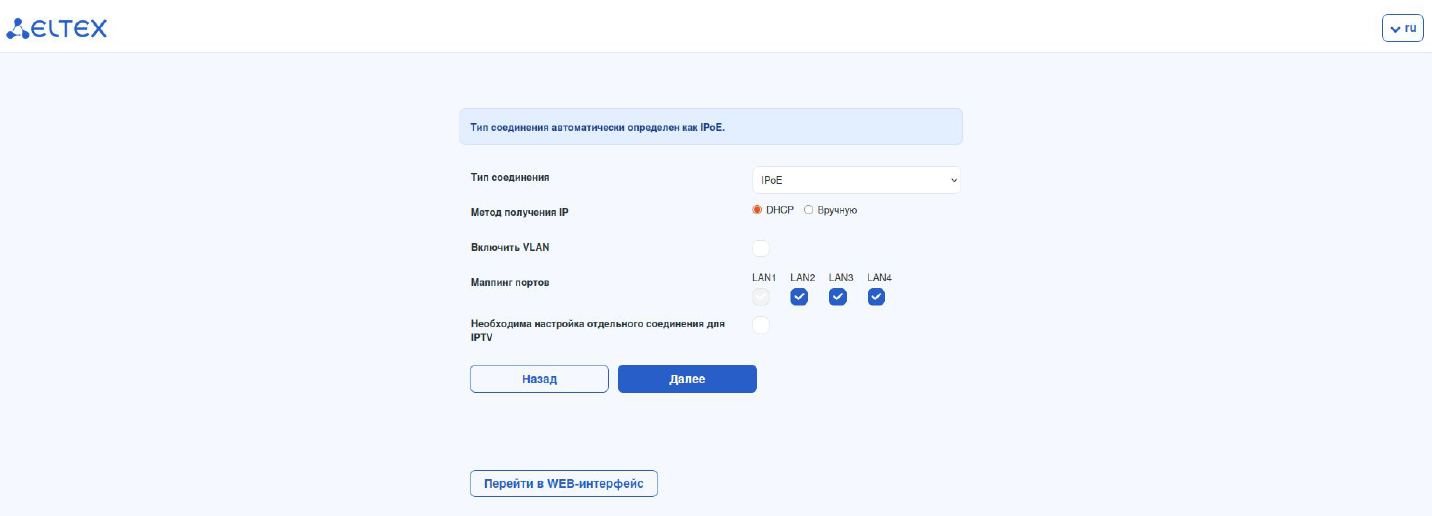This screenshot has height=516, width=1432.
Task: Untick the LAN4 port checkbox
Action: click(876, 296)
